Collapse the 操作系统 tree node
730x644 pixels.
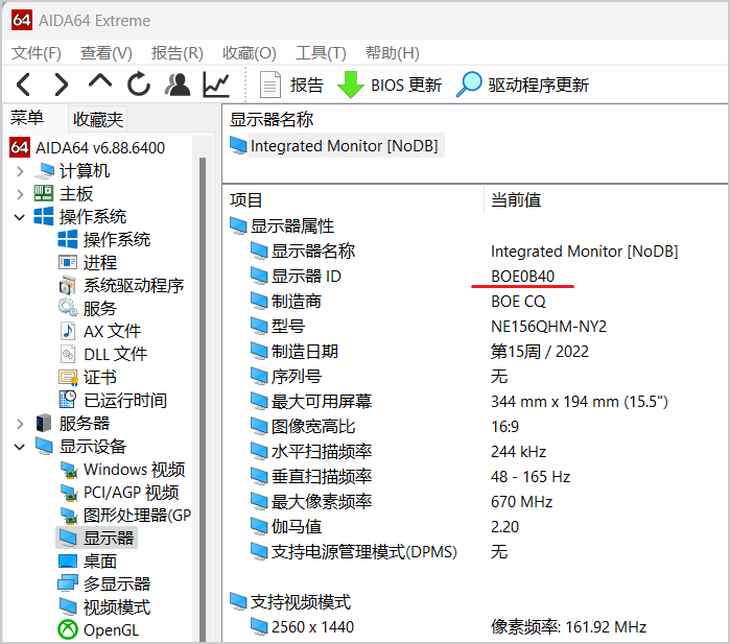click(x=20, y=217)
